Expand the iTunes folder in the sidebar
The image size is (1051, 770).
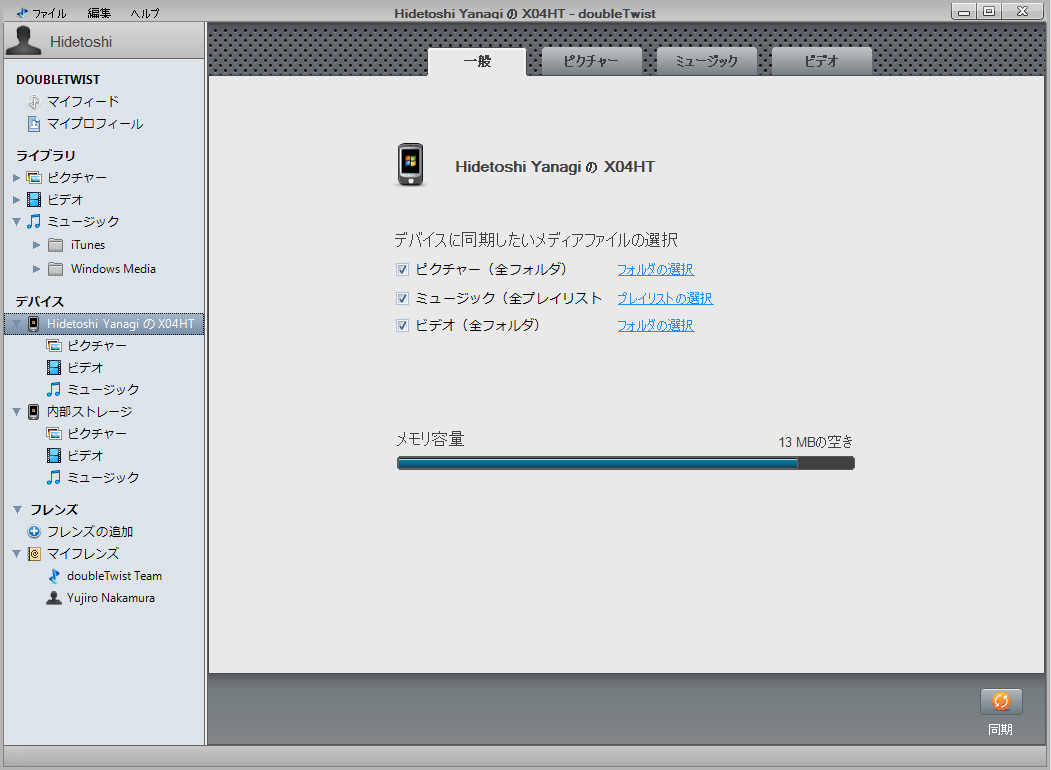pyautogui.click(x=37, y=244)
